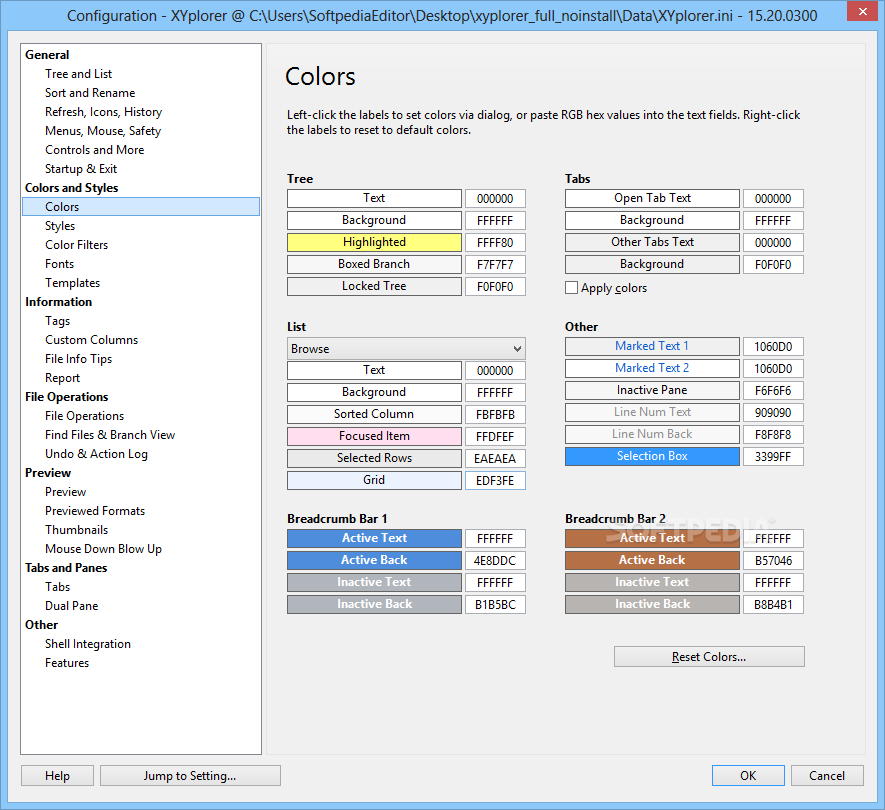Image resolution: width=885 pixels, height=810 pixels.
Task: Edit Breadcrumb Bar 2 Inactive Back hex B8B4B1
Action: tap(773, 605)
